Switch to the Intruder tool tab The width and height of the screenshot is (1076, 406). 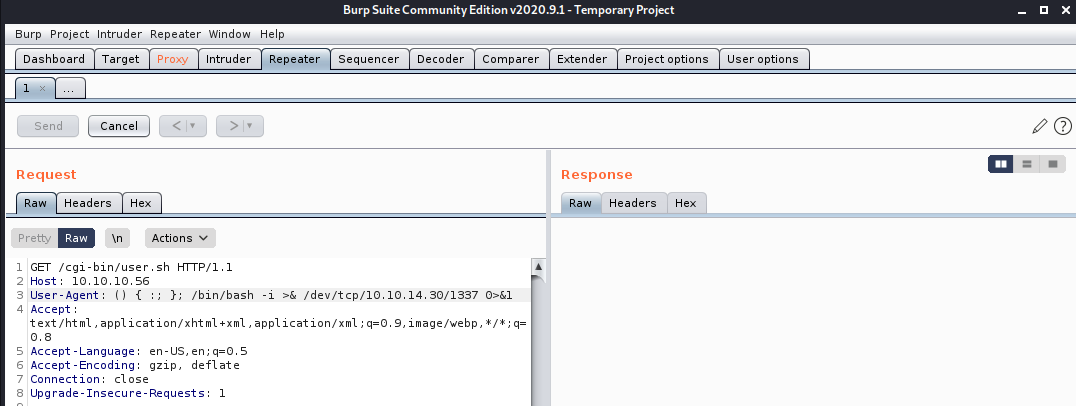(x=229, y=59)
